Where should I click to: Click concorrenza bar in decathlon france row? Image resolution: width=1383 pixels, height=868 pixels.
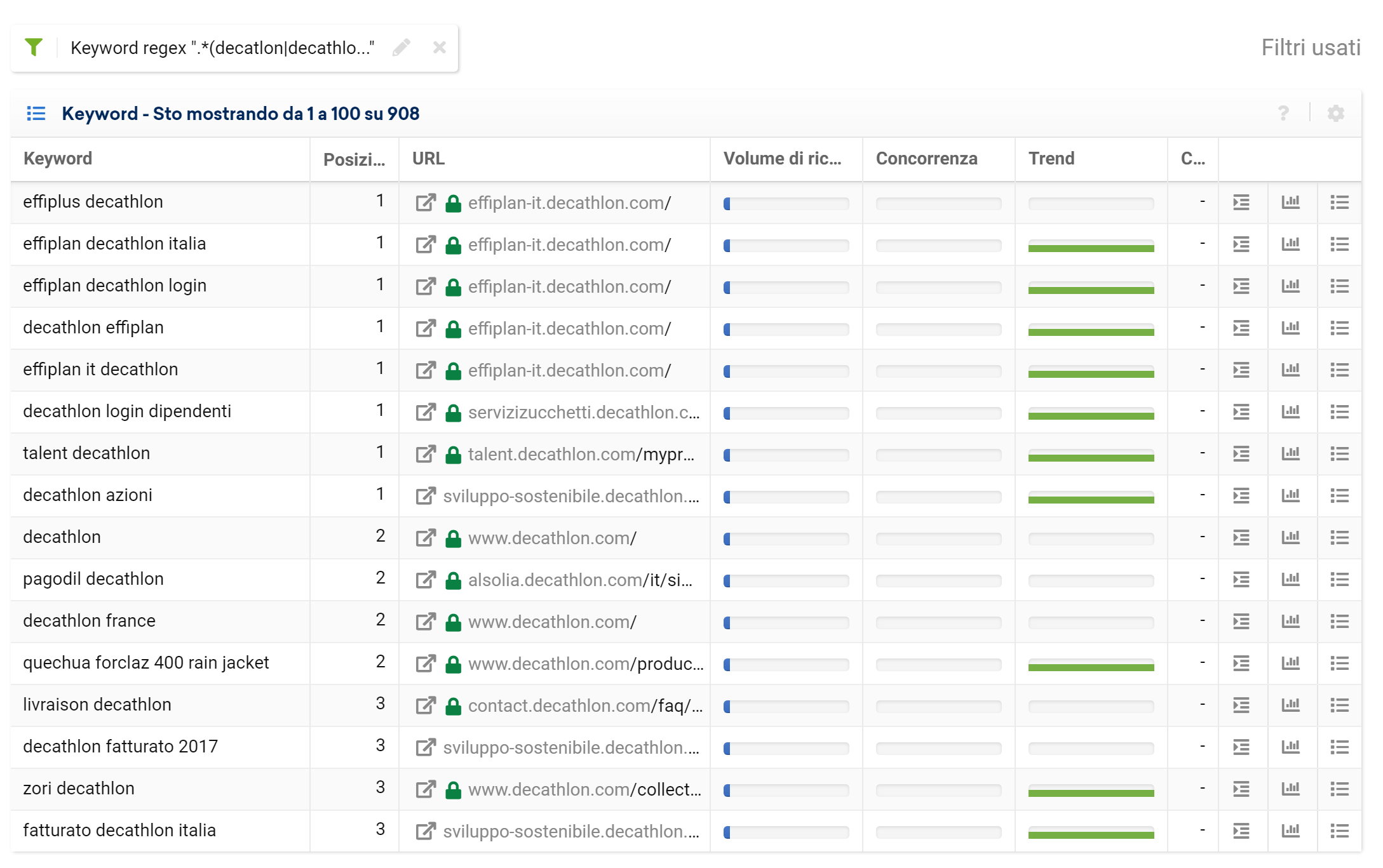[x=938, y=623]
